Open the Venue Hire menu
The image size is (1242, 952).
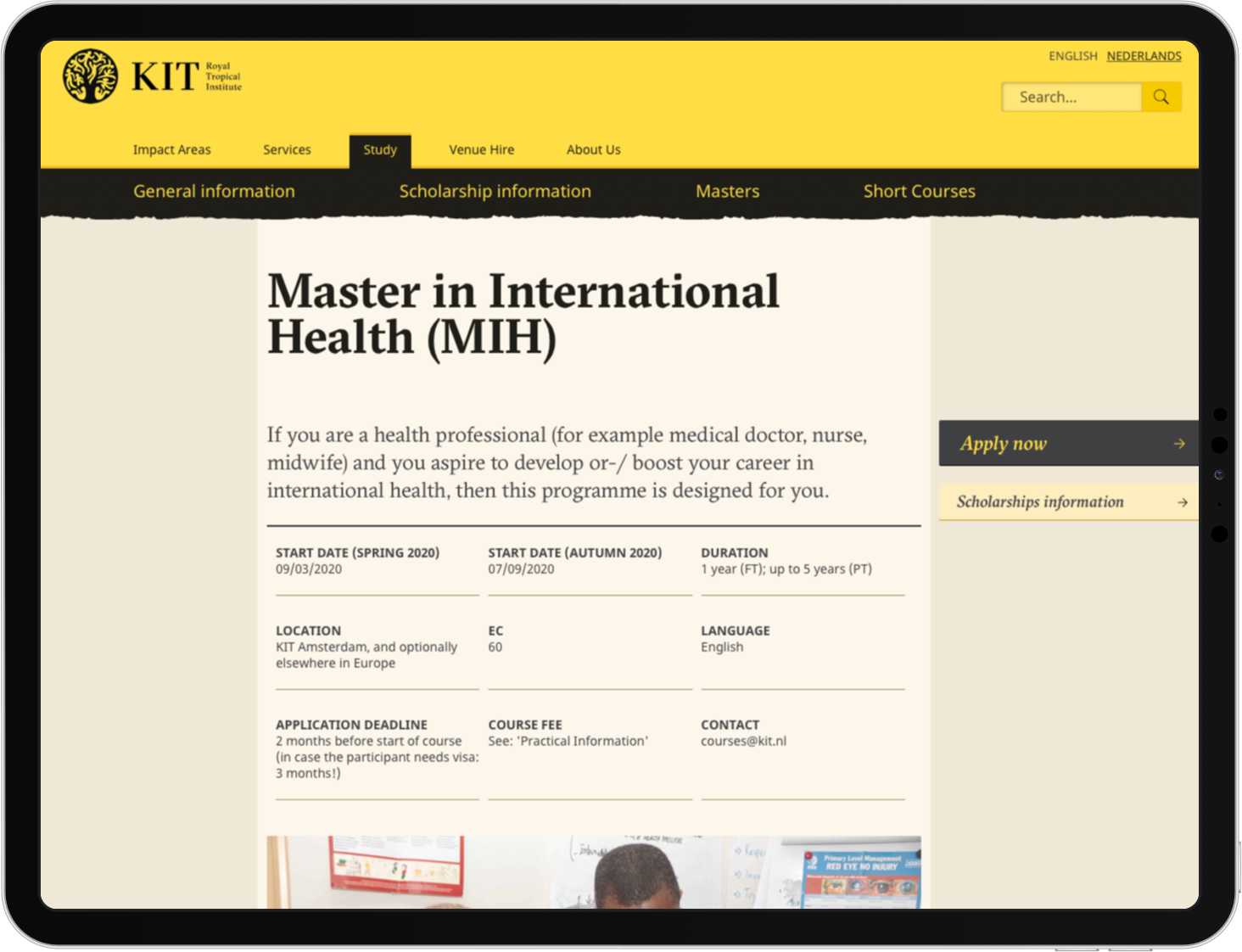point(481,149)
